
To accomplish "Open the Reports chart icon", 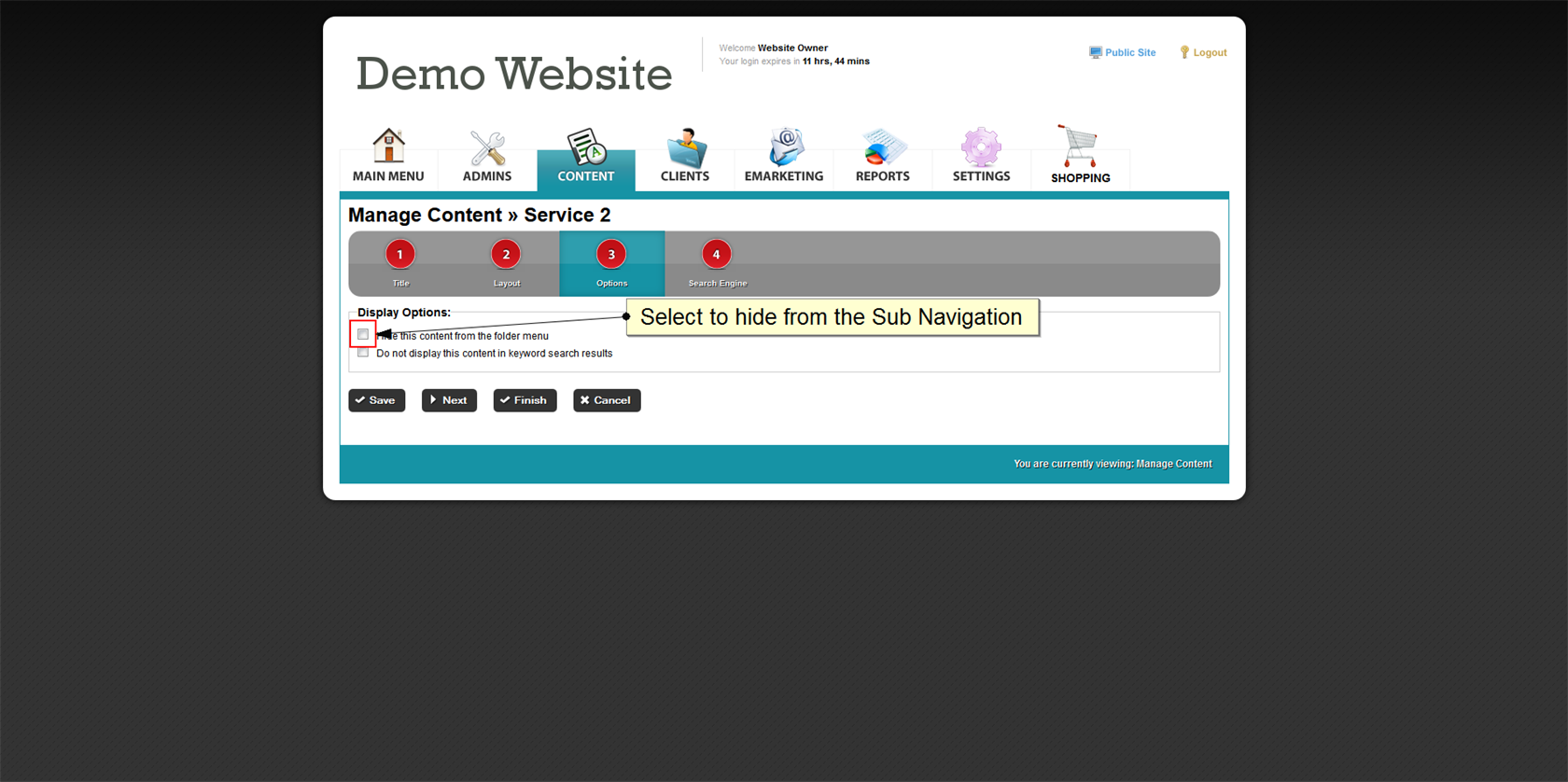I will 883,147.
